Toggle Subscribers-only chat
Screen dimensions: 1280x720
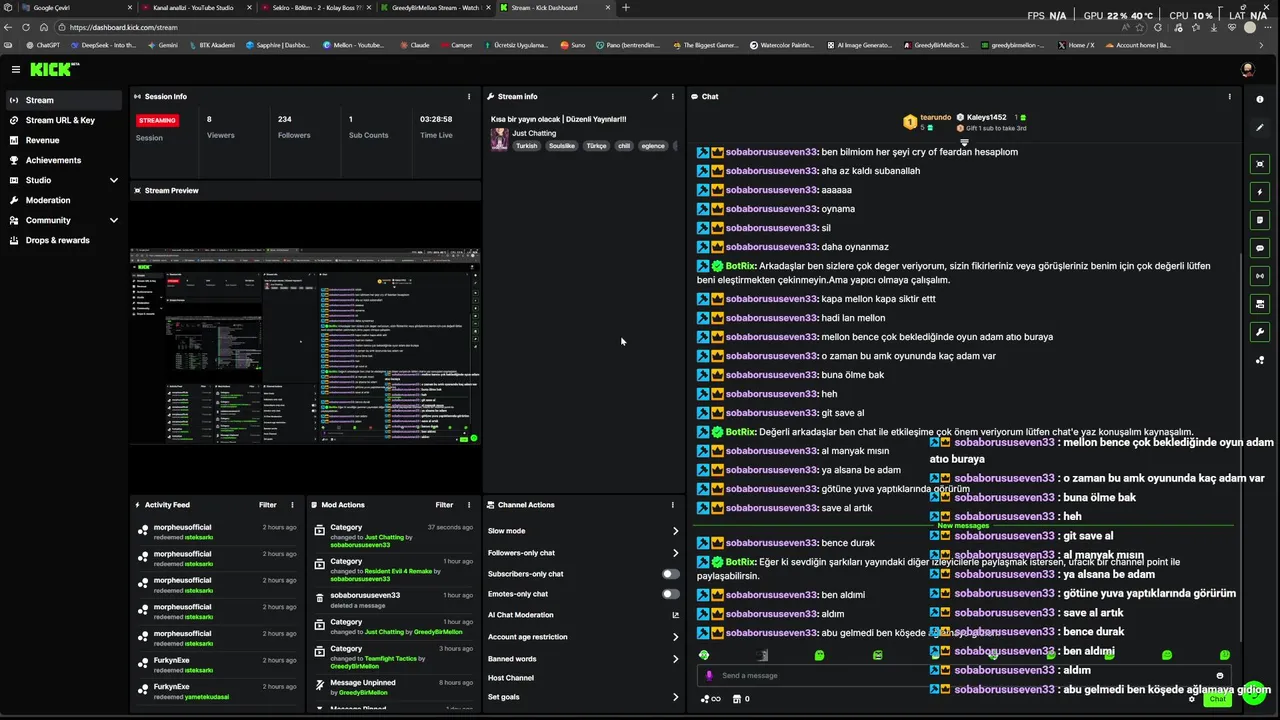671,574
